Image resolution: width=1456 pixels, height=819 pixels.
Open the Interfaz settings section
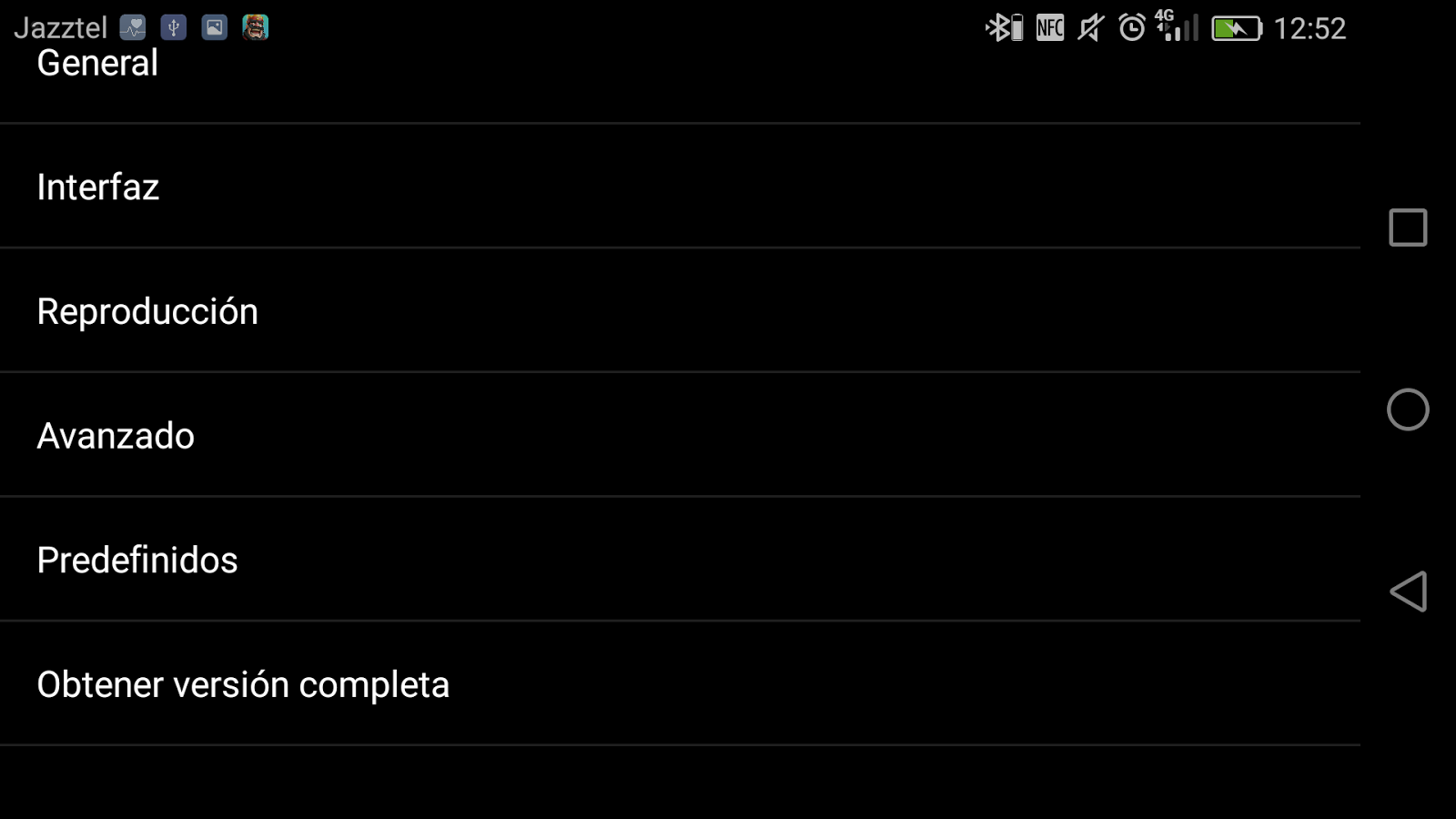[98, 187]
